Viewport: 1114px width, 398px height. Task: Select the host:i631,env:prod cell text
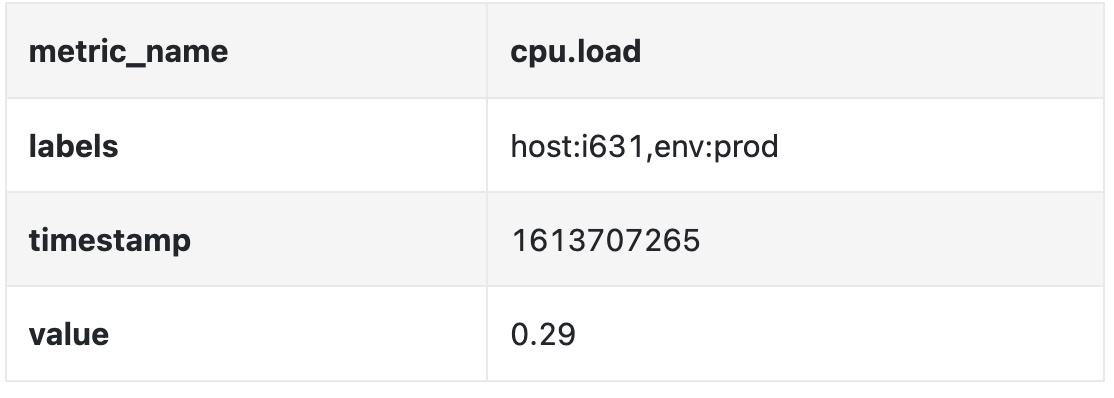point(644,146)
